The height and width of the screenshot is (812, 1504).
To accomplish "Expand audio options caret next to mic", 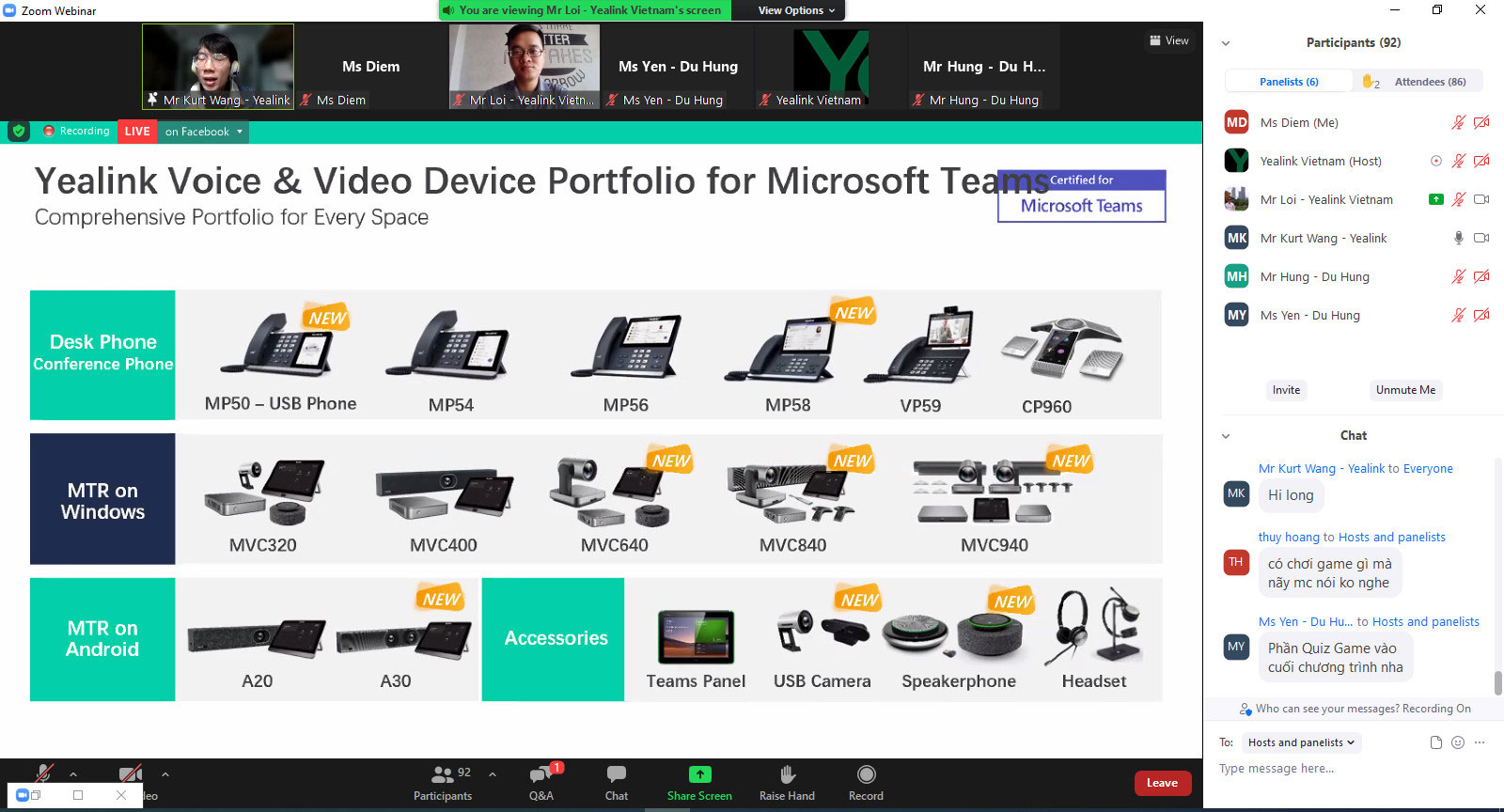I will (x=73, y=775).
